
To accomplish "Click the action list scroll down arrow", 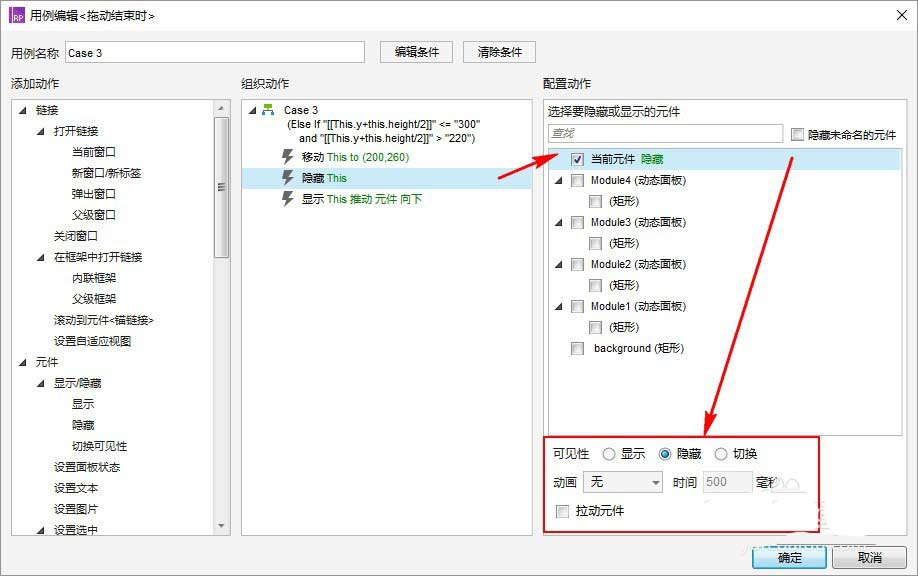I will tap(221, 526).
